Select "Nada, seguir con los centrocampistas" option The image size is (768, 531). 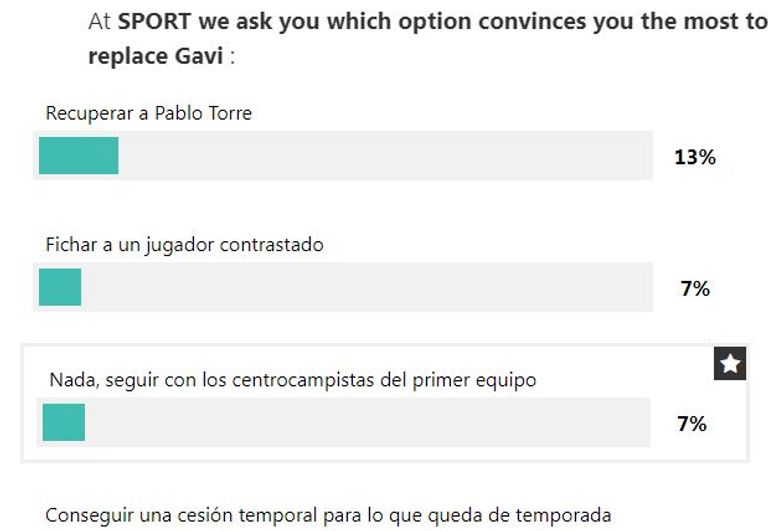coord(293,380)
